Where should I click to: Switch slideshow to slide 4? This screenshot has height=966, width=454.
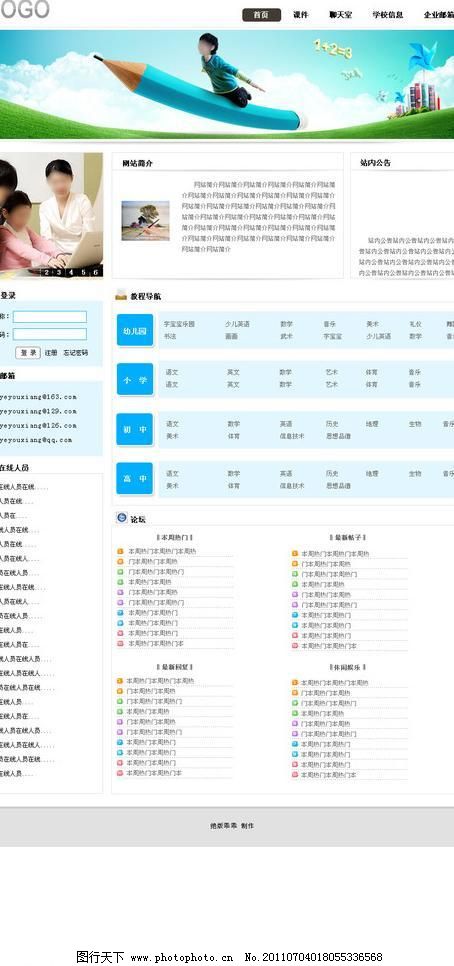point(71,272)
